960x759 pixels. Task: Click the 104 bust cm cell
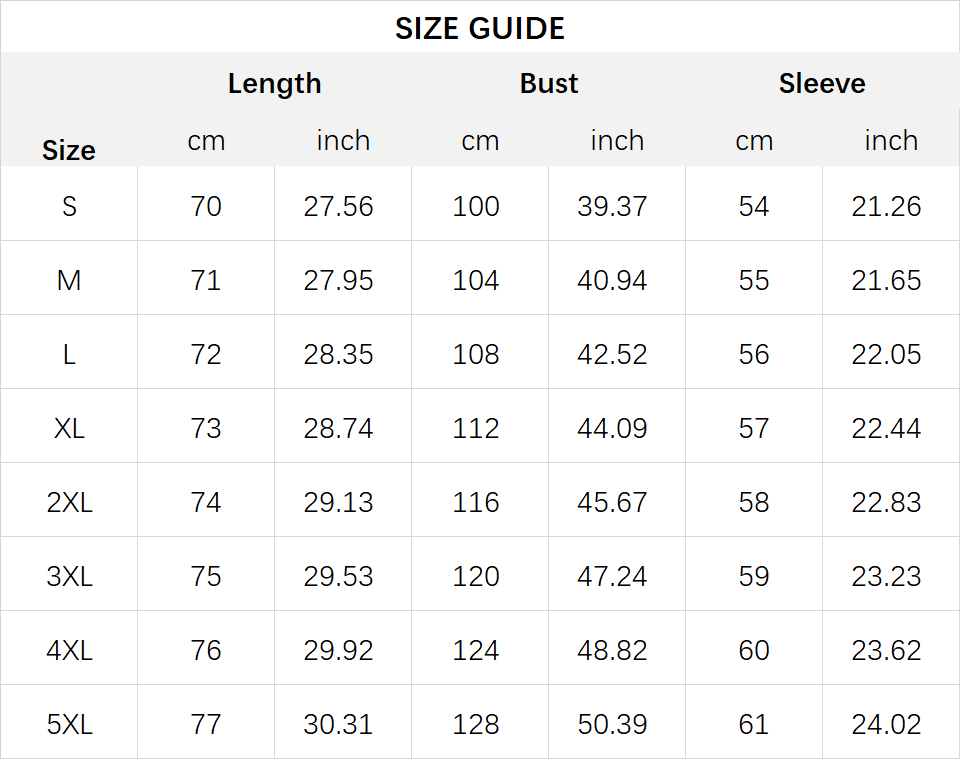point(476,280)
